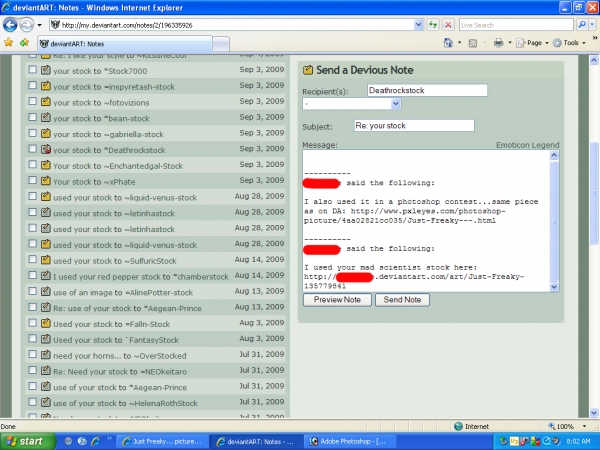The image size is (600, 450).
Task: Click note icon for 'your stock to ~fotovizions'
Action: click(46, 102)
